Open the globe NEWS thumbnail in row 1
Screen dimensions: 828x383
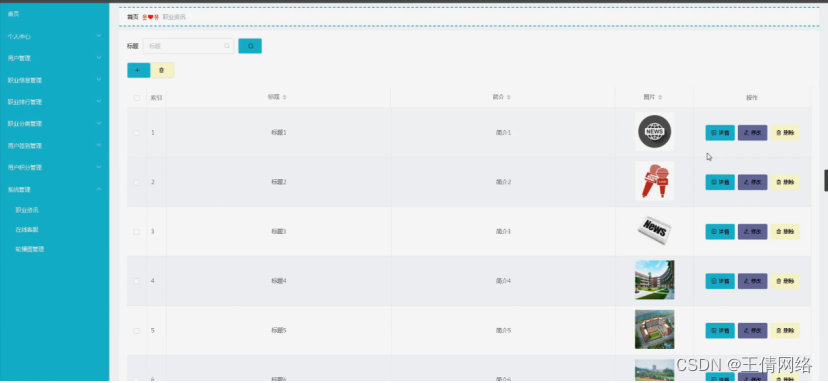654,132
